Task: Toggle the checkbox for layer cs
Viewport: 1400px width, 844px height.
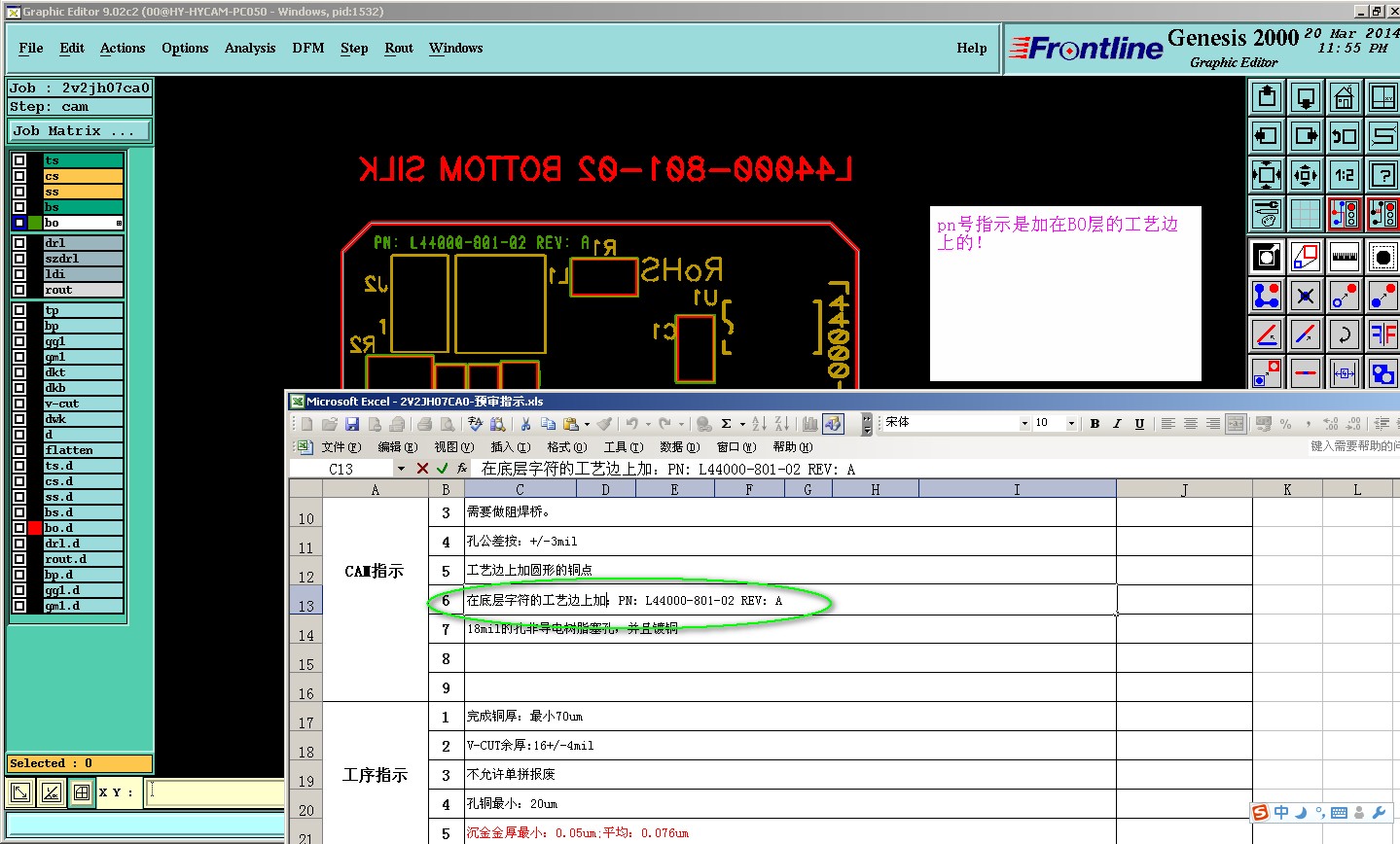Action: 19,176
